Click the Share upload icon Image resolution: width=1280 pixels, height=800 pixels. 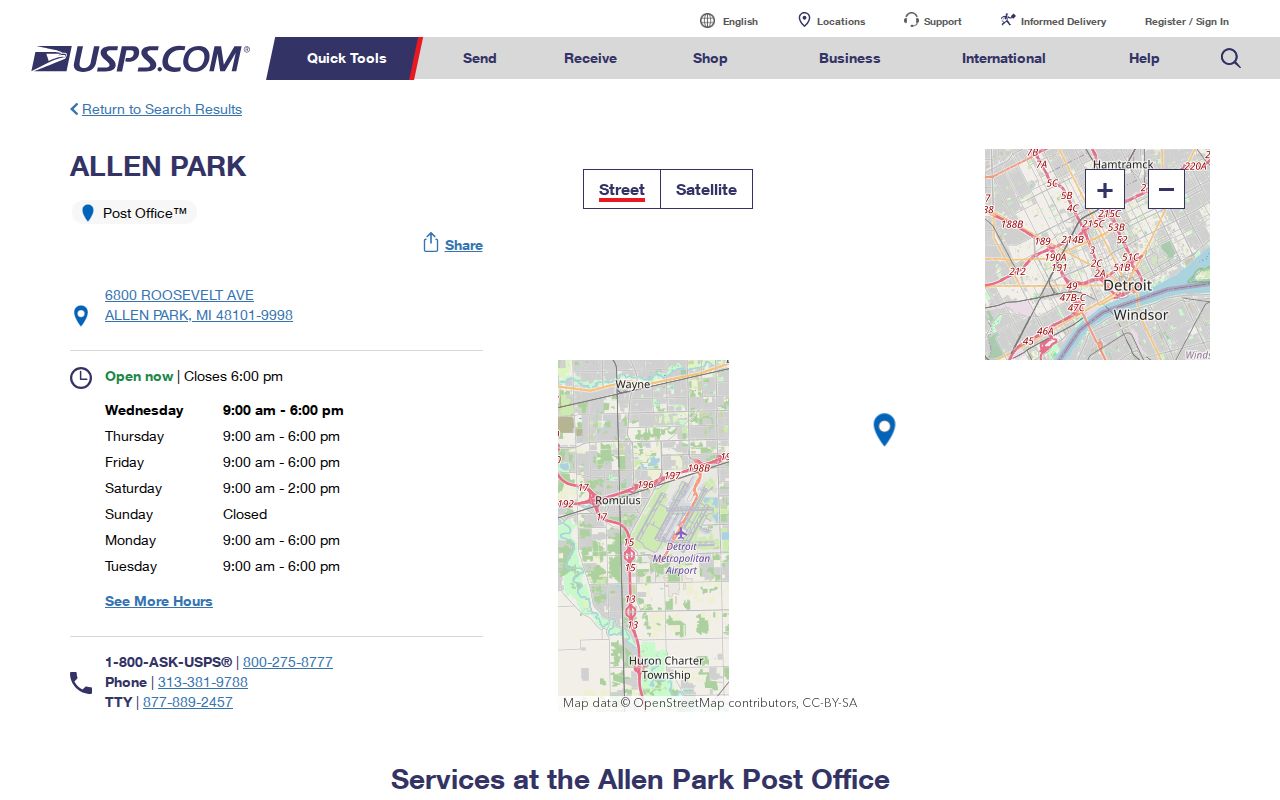click(x=431, y=243)
